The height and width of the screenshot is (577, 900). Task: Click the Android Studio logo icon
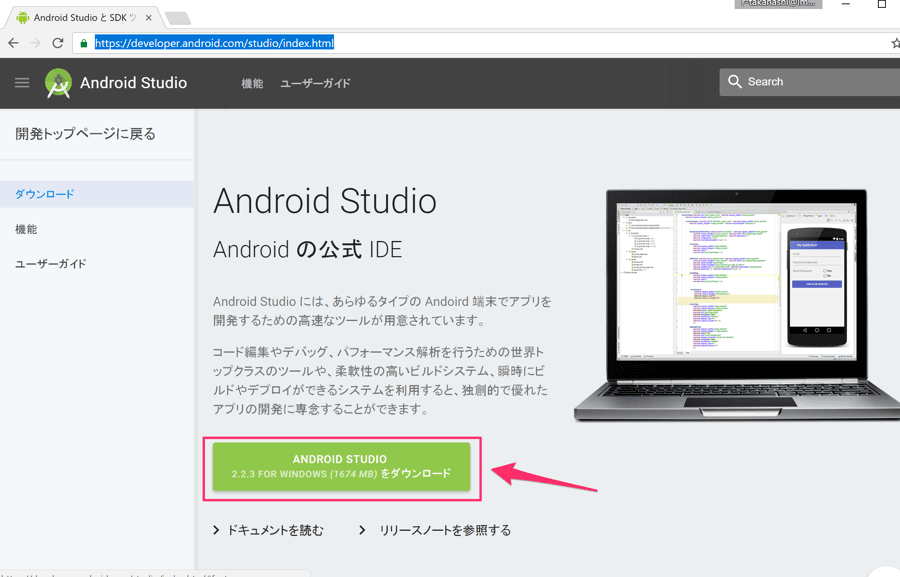(58, 83)
